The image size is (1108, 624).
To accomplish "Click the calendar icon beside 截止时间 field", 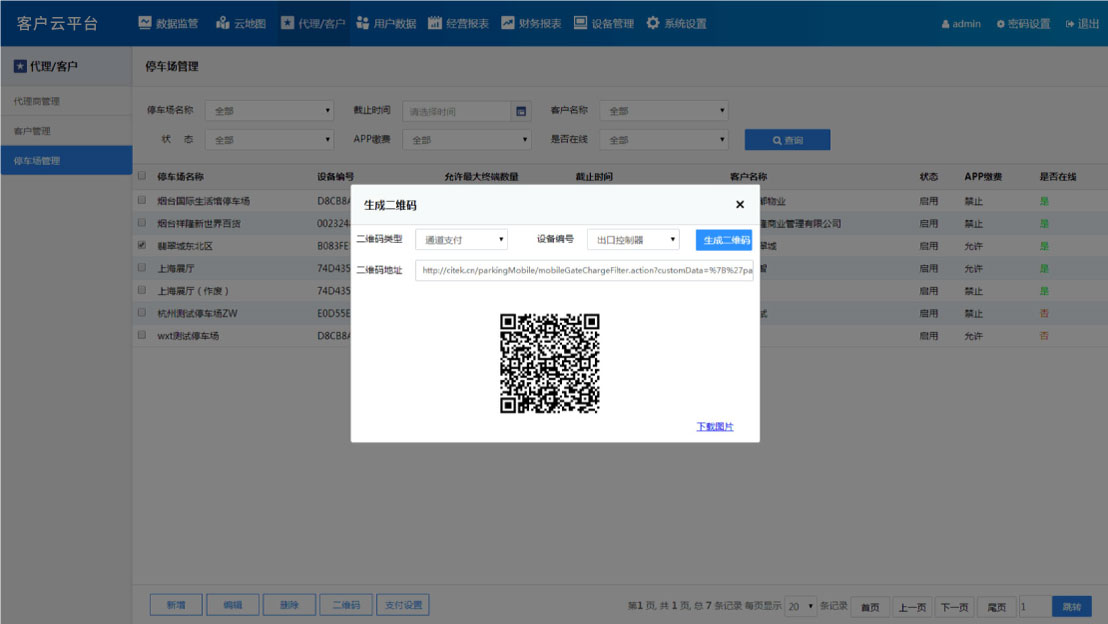I will (x=521, y=111).
